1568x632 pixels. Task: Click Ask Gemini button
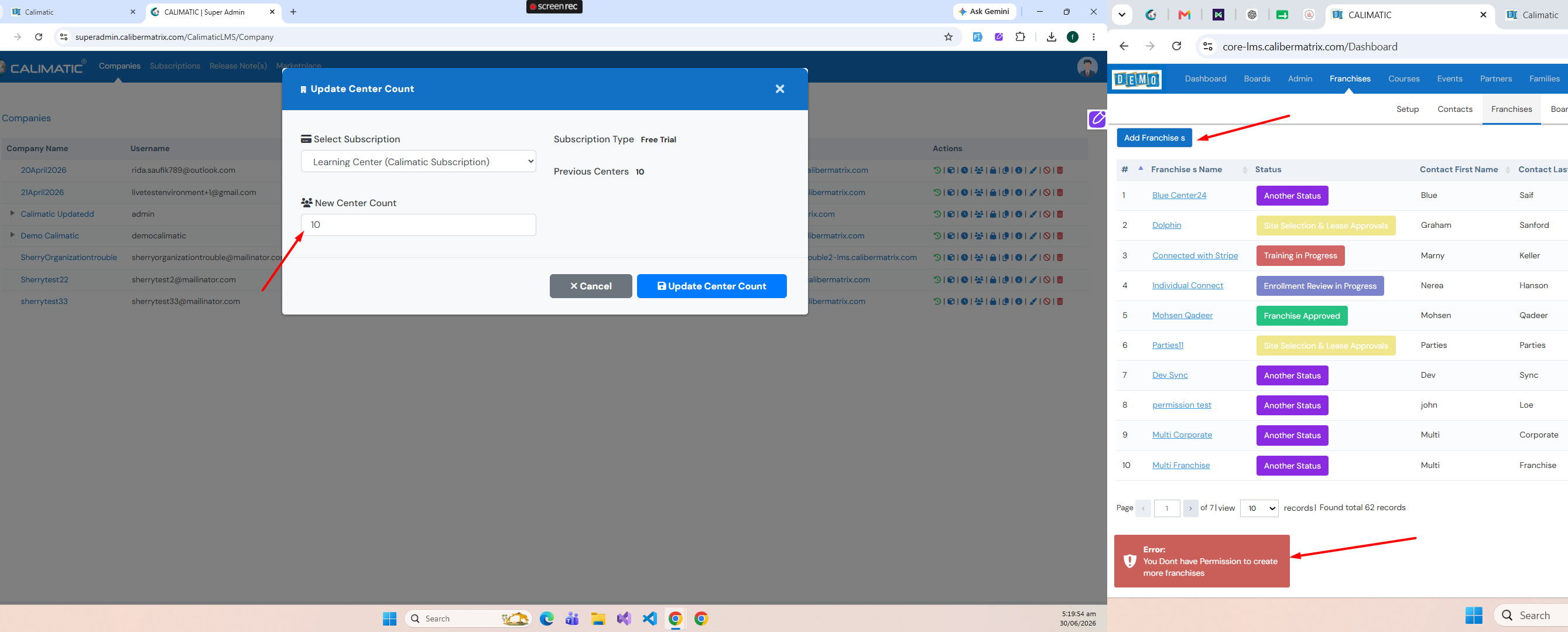pos(984,12)
